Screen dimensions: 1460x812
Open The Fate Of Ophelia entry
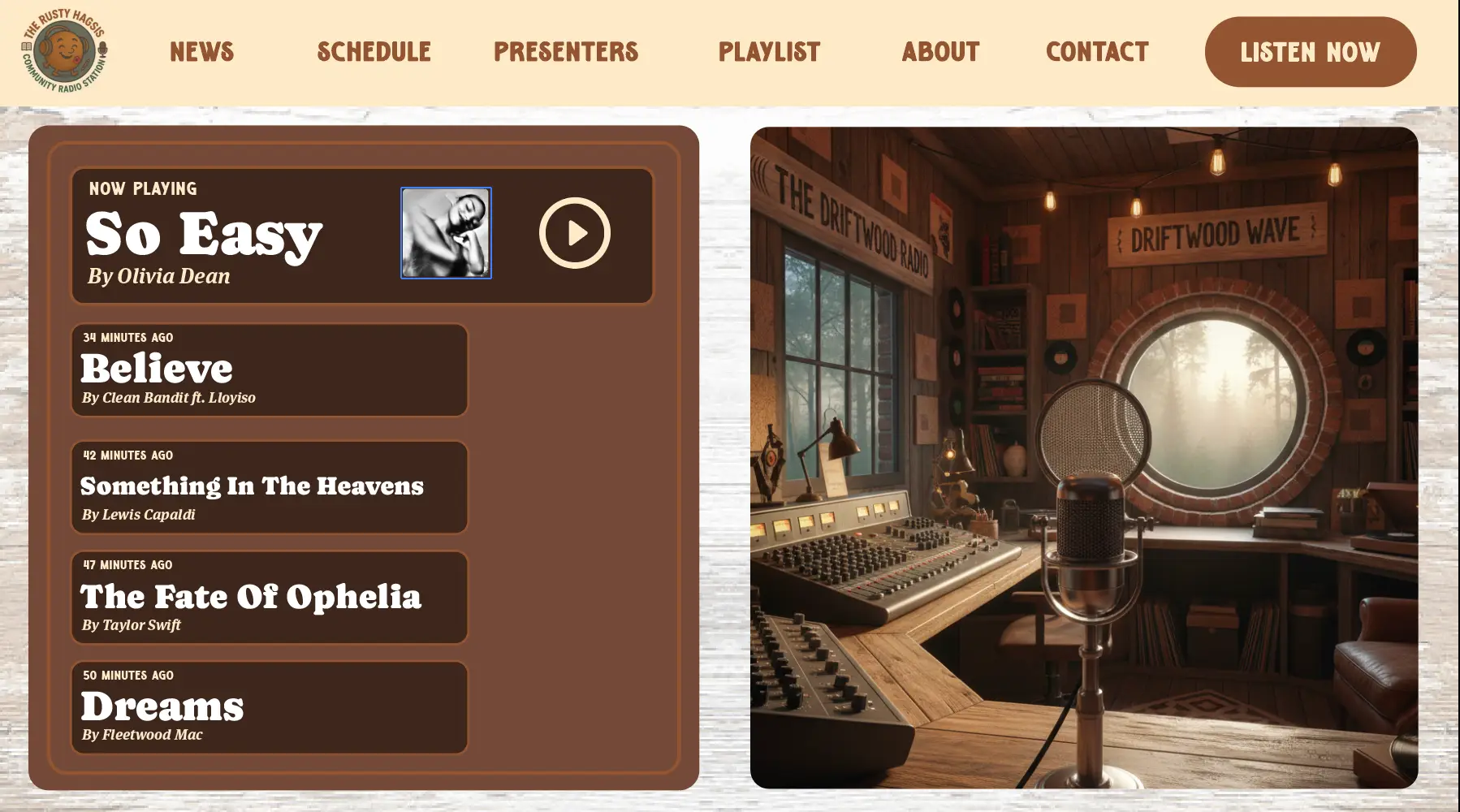[270, 598]
